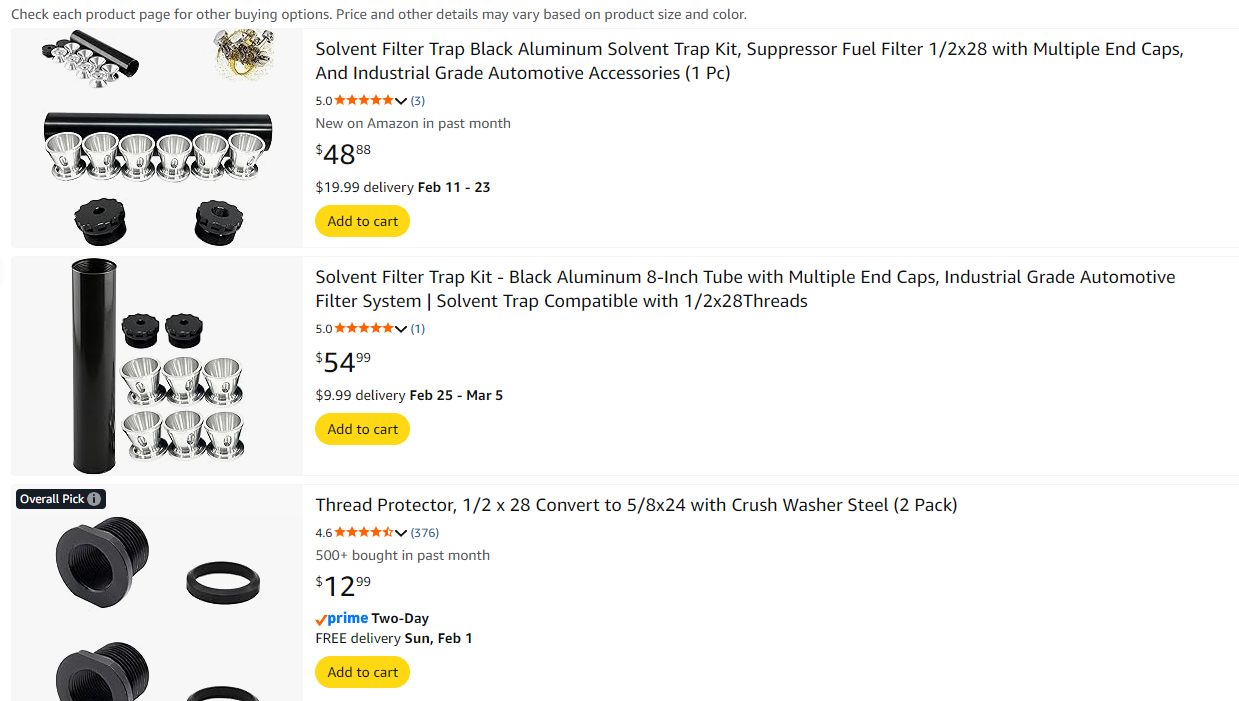
Task: Add the Thread Protector to cart
Action: [362, 672]
